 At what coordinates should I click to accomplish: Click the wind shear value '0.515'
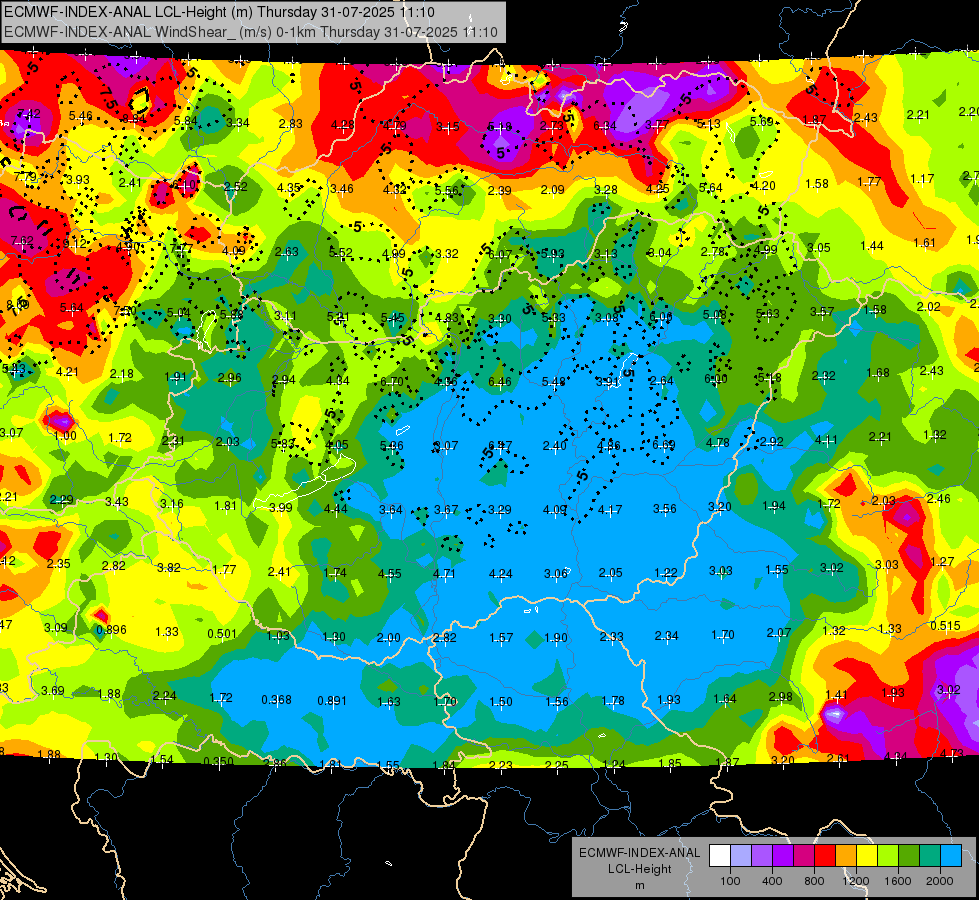945,626
